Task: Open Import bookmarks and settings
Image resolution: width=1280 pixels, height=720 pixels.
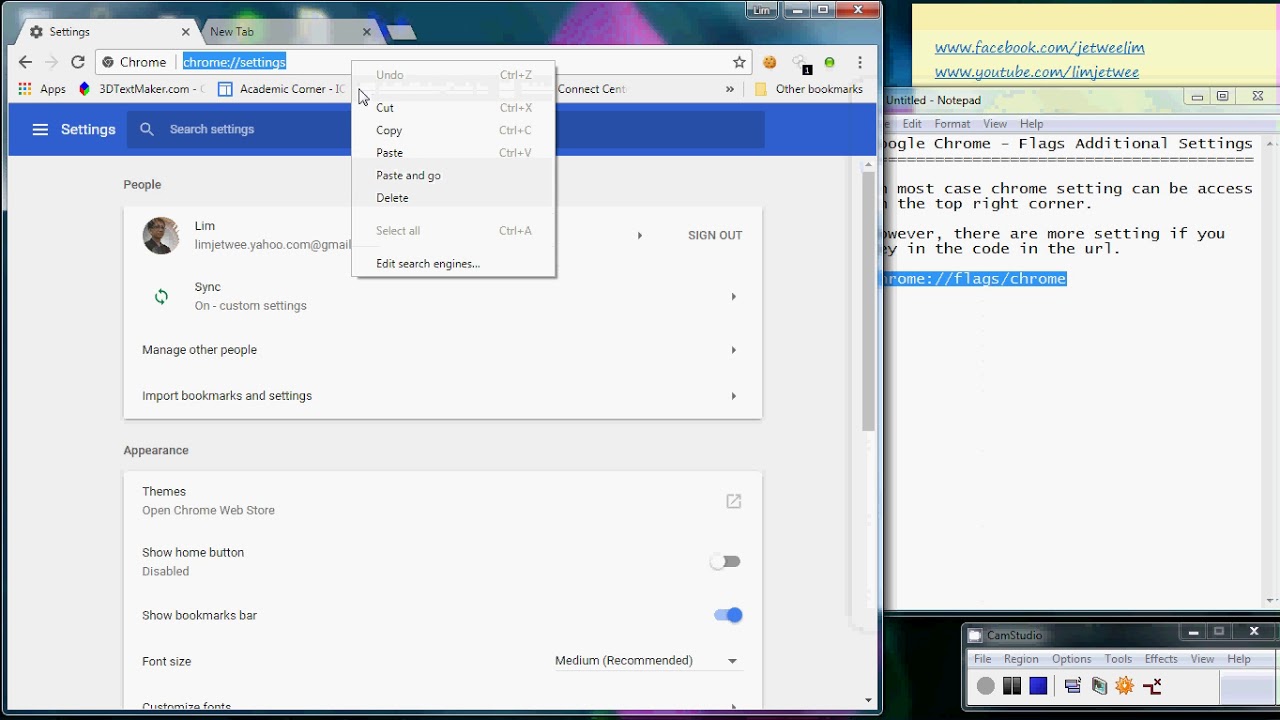Action: coord(443,396)
